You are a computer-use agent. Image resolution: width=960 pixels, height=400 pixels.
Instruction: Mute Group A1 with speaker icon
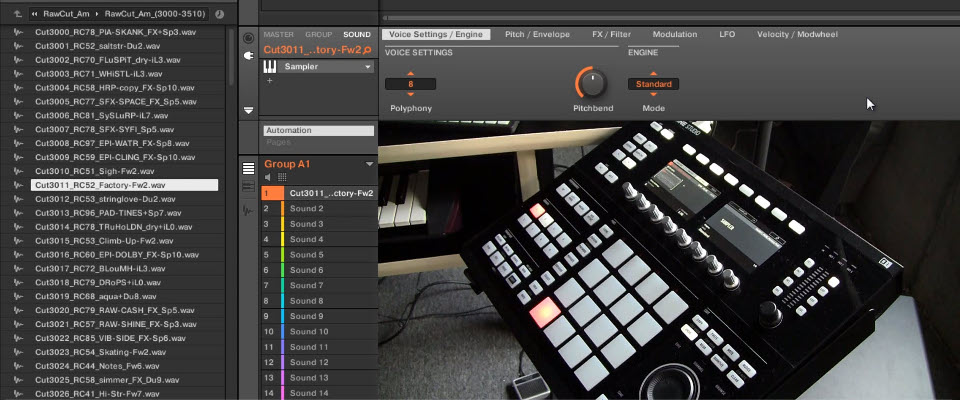pyautogui.click(x=268, y=177)
